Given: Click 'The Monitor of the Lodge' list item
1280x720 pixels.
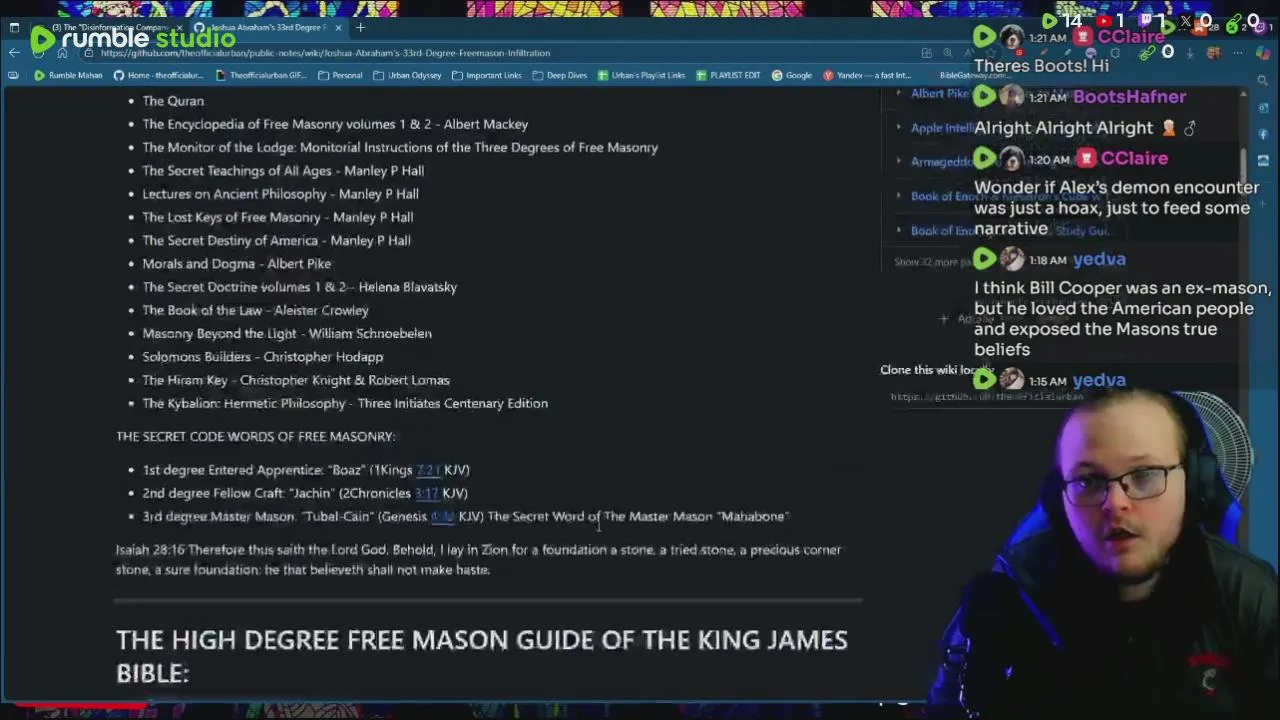Looking at the screenshot, I should [400, 147].
